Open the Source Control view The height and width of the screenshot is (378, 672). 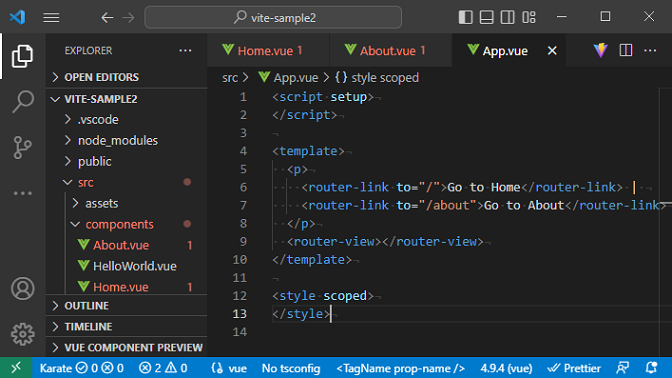[22, 147]
